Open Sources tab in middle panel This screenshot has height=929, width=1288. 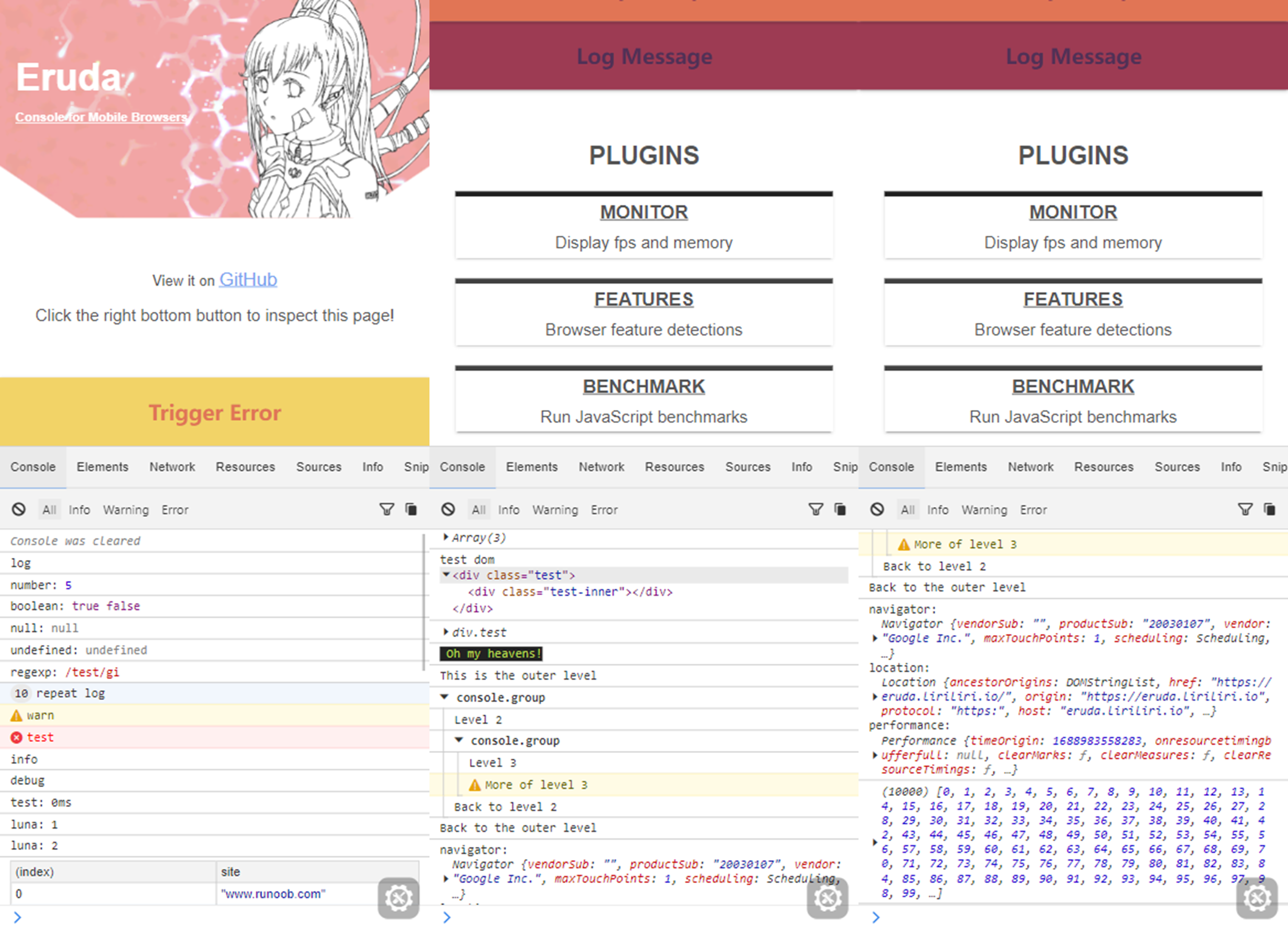click(x=748, y=467)
